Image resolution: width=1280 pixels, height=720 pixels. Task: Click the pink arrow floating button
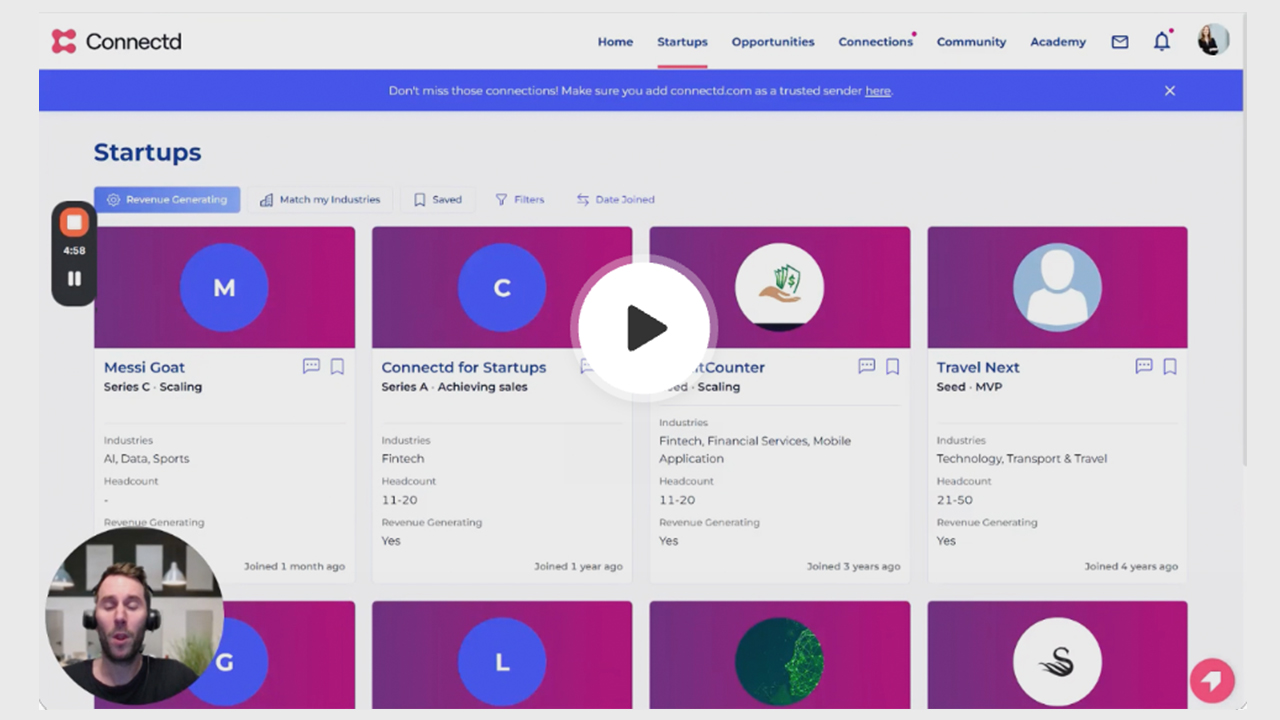(1212, 681)
